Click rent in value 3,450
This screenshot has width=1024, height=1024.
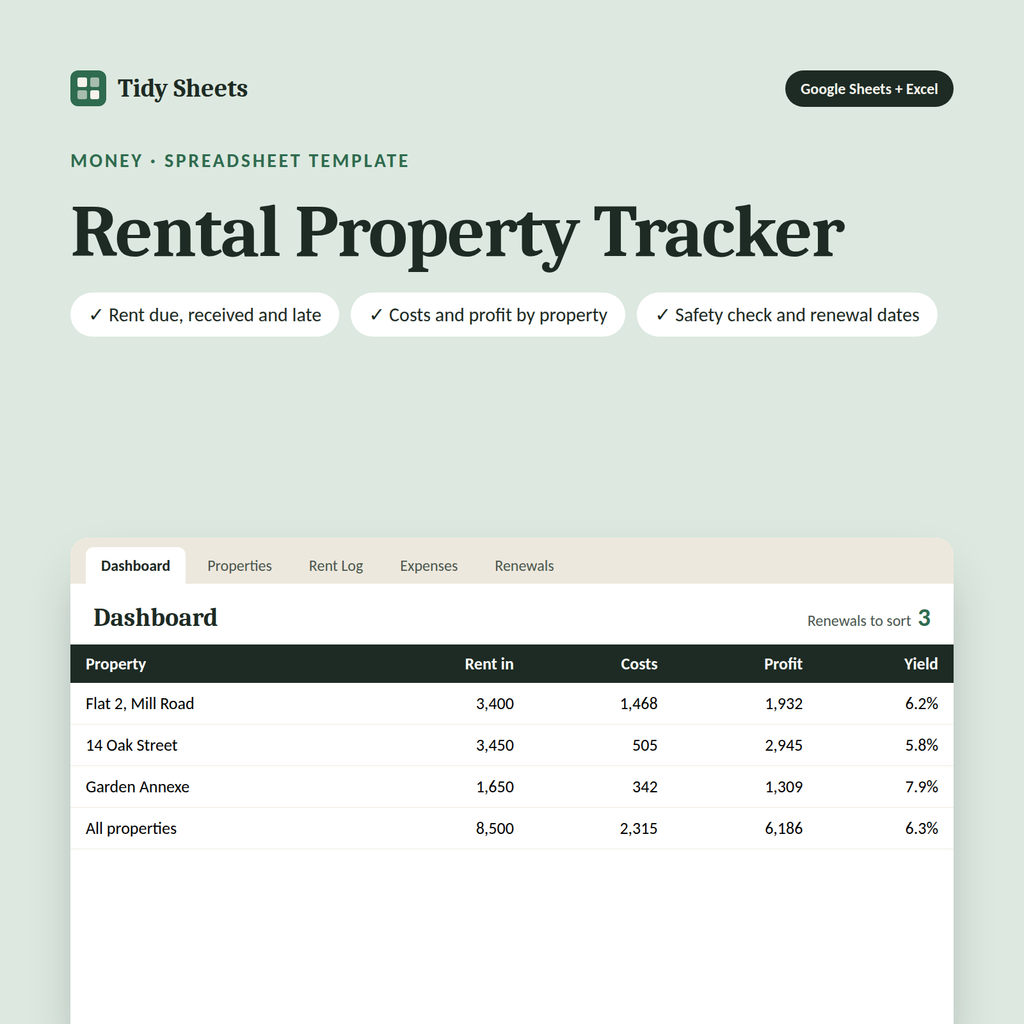pos(494,745)
